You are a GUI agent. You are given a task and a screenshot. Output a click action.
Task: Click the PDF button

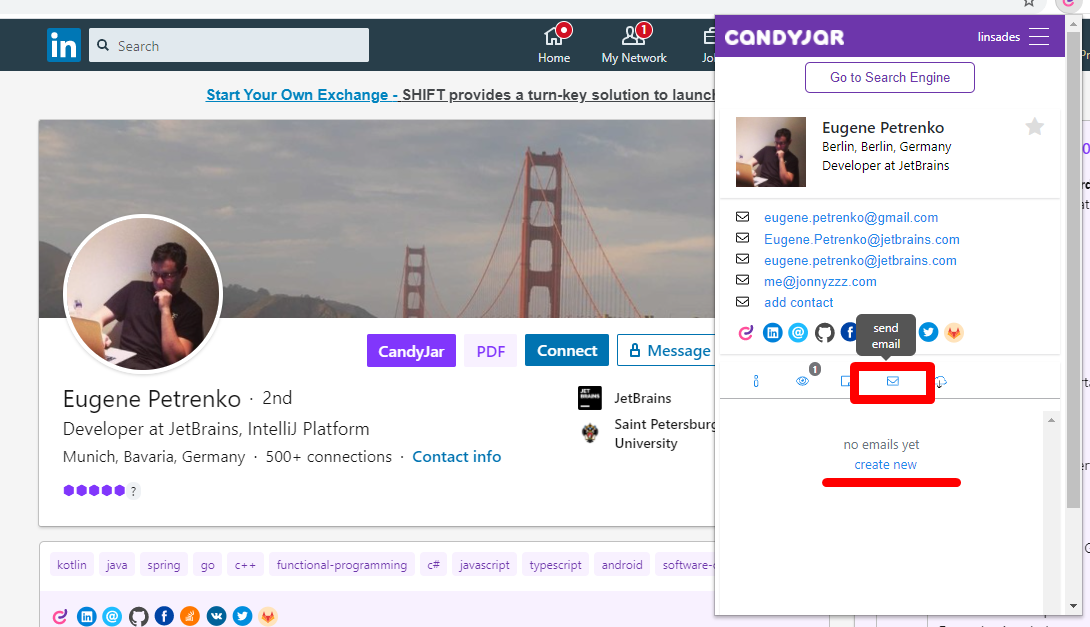click(x=491, y=350)
